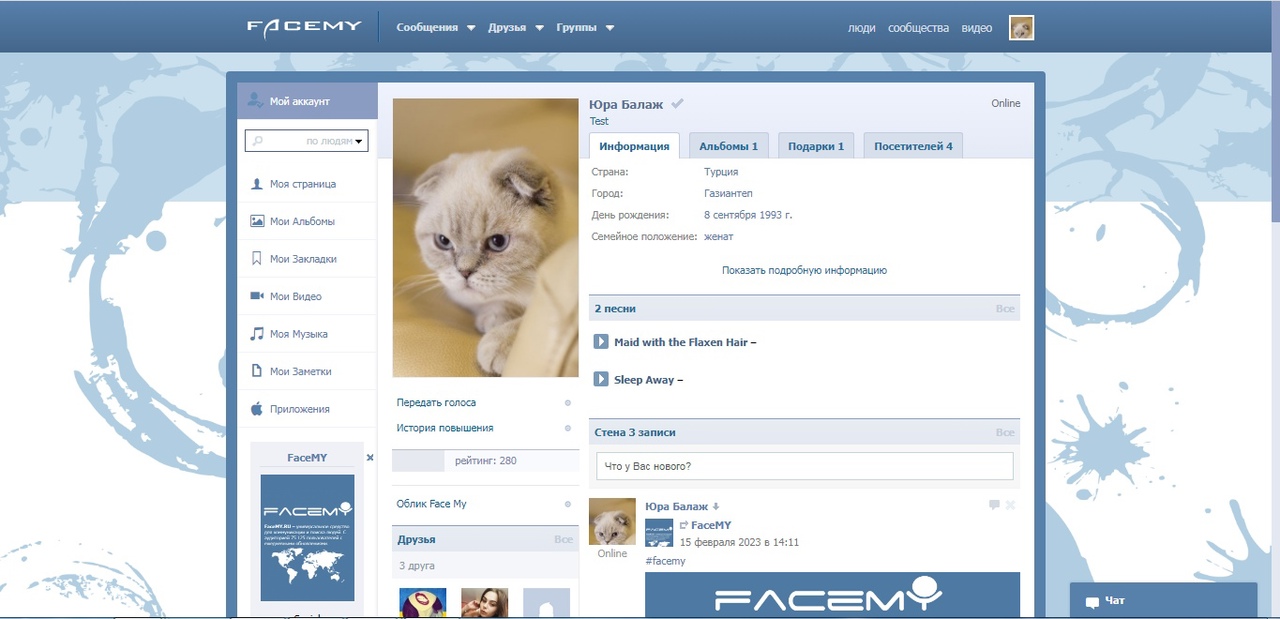Click the comment icon on the wall post
Image resolution: width=1280 pixels, height=619 pixels.
coord(993,505)
